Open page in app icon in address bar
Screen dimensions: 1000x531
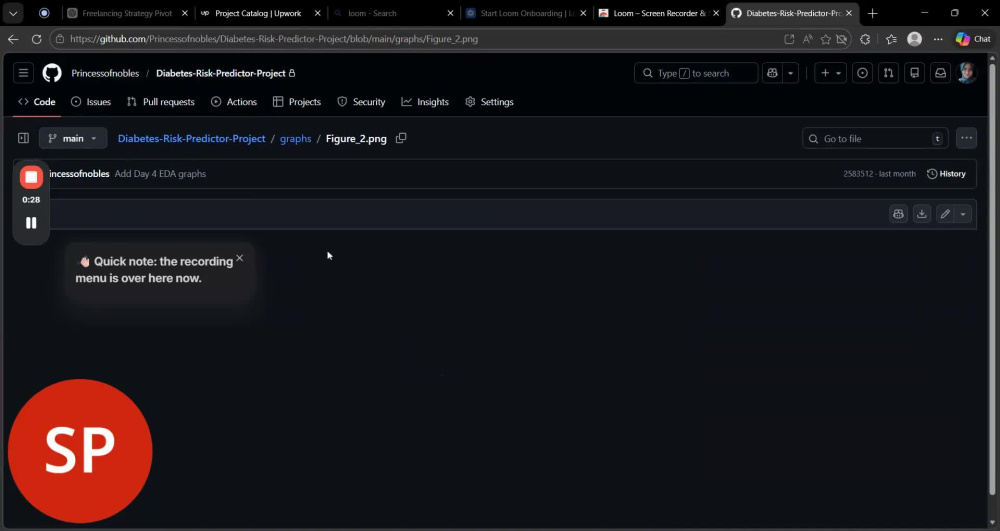789,39
